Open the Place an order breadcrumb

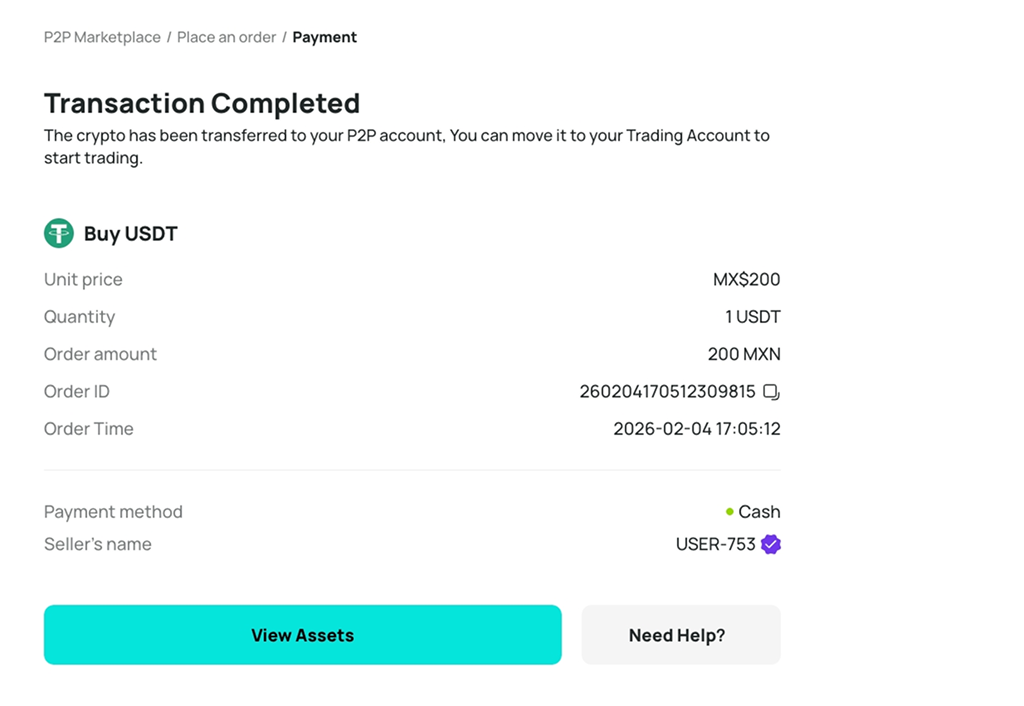[226, 37]
